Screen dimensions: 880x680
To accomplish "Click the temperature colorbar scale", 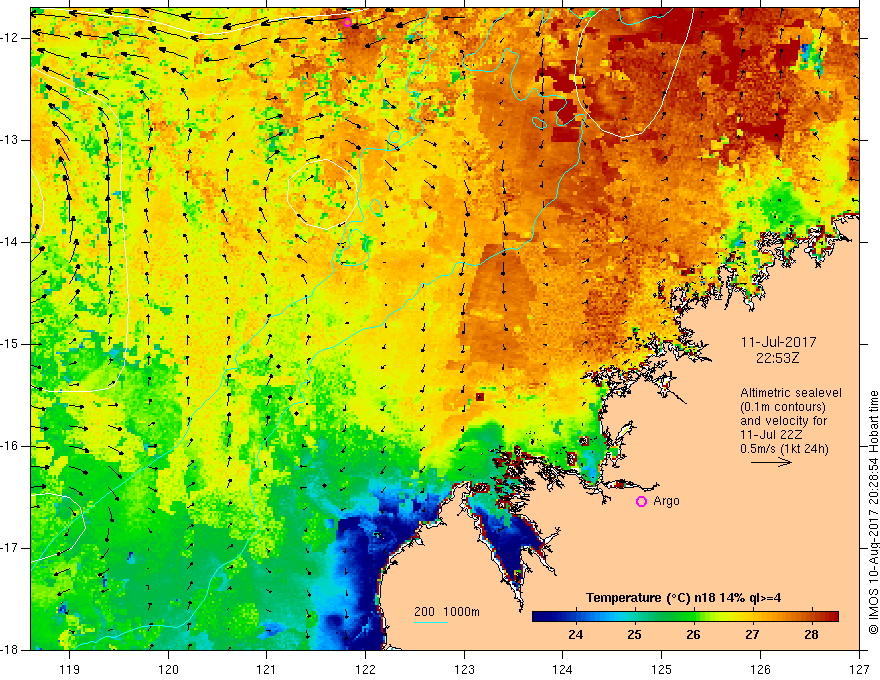I will 685,617.
